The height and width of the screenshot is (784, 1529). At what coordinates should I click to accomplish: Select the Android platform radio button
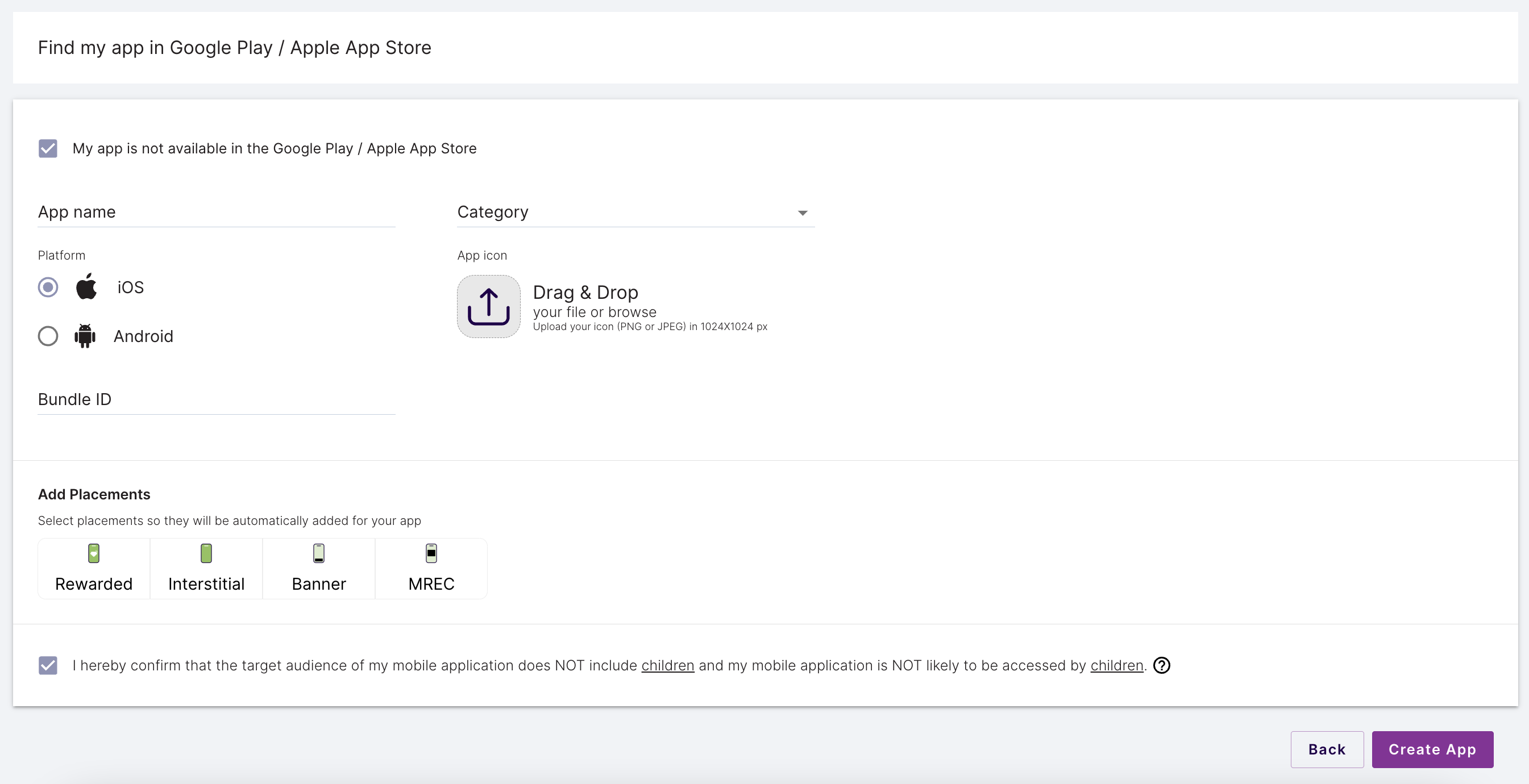coord(48,336)
